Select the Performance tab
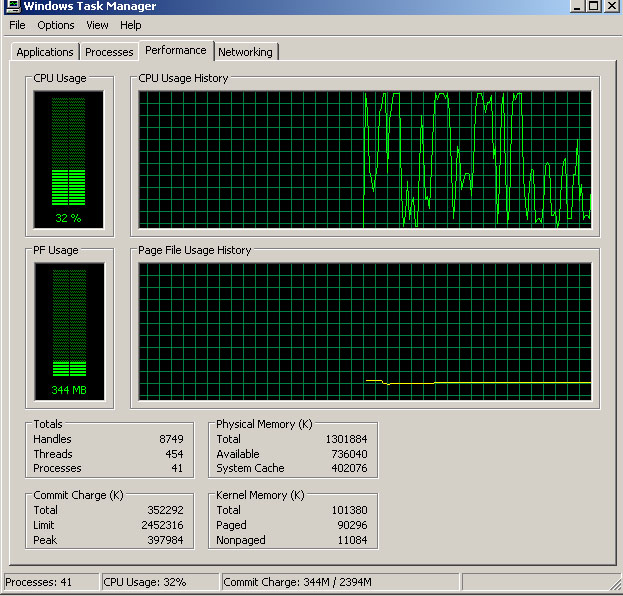Screen dimensions: 623x596 point(176,50)
